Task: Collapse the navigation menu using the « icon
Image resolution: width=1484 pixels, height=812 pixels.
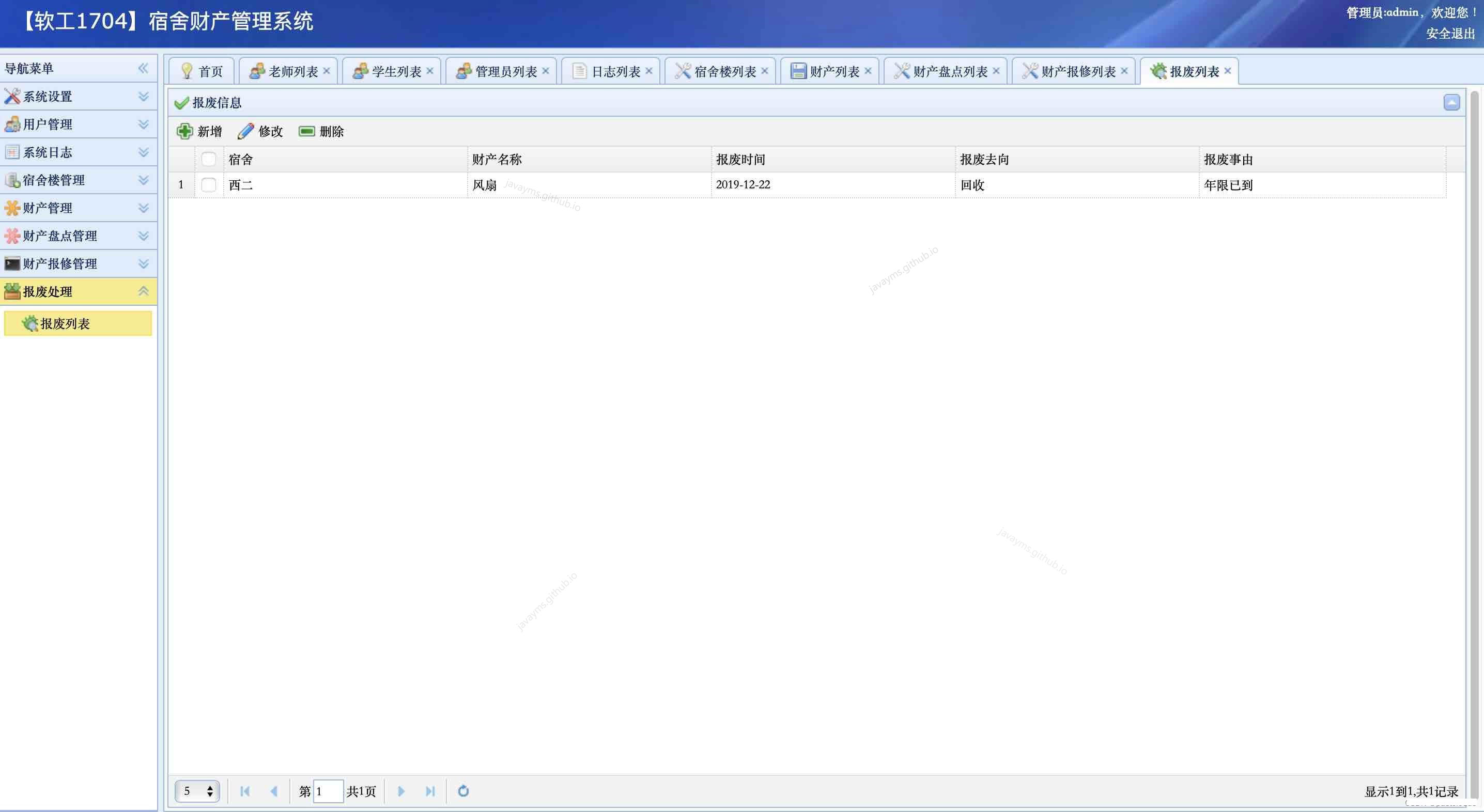Action: click(143, 68)
